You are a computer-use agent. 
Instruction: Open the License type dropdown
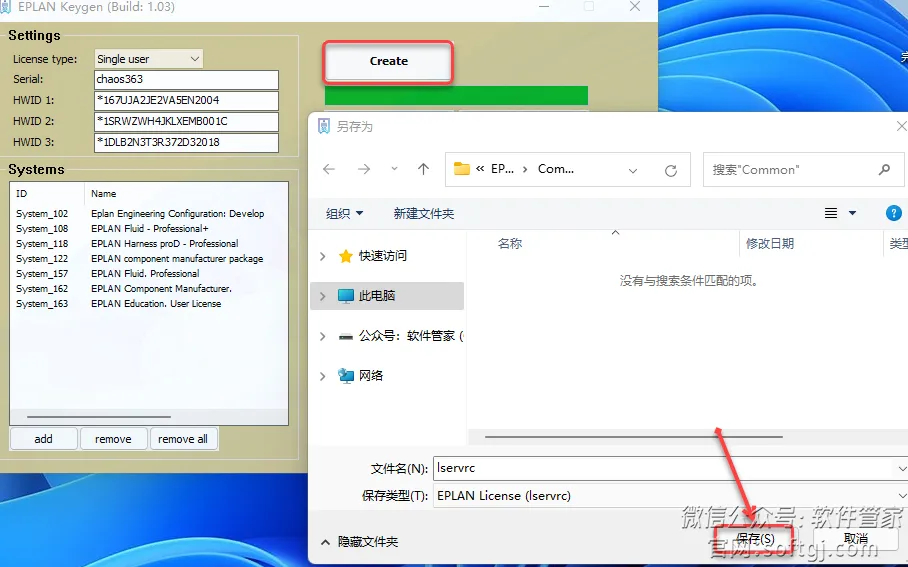[149, 59]
